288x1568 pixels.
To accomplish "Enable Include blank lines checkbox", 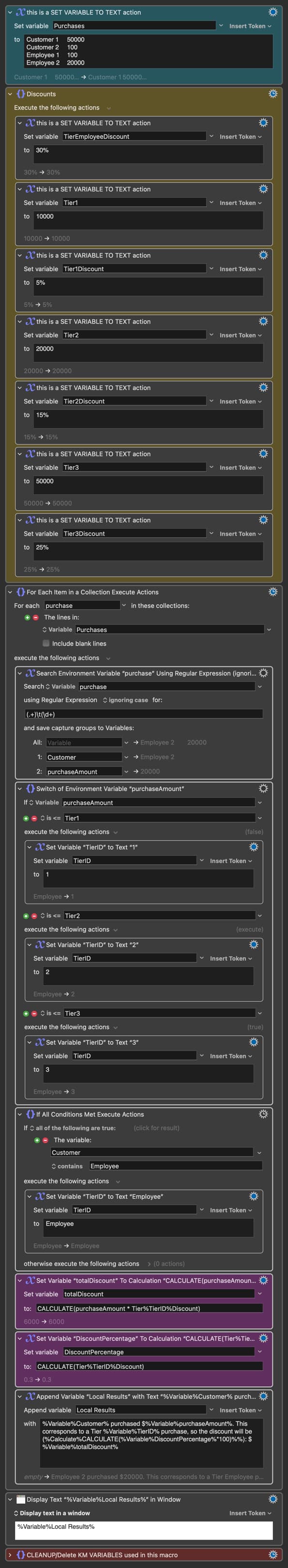I will pos(46,643).
